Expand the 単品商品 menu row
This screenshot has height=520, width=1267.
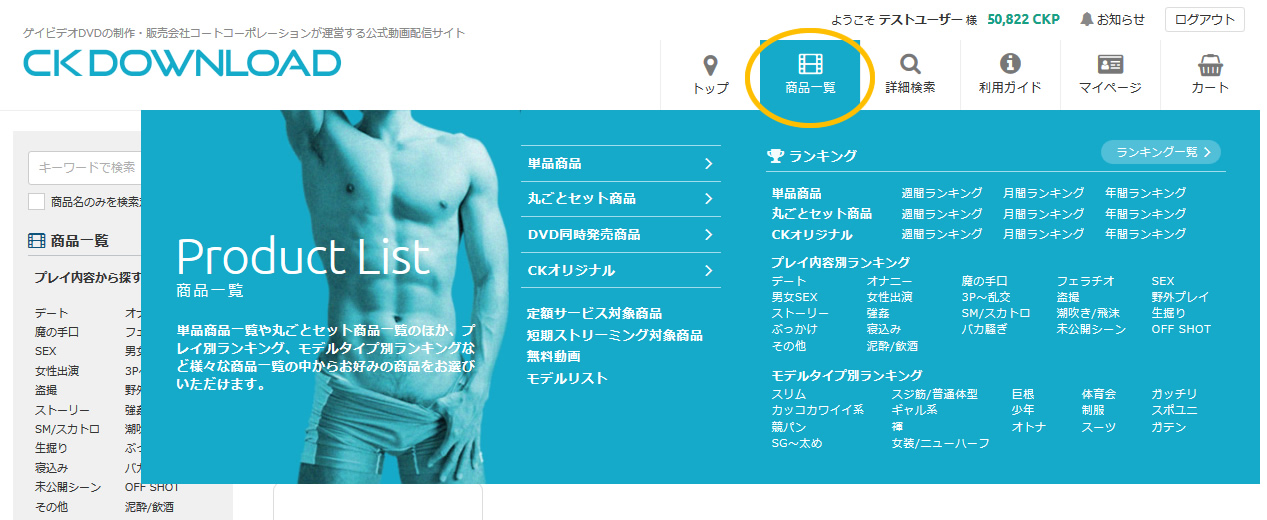(x=620, y=163)
